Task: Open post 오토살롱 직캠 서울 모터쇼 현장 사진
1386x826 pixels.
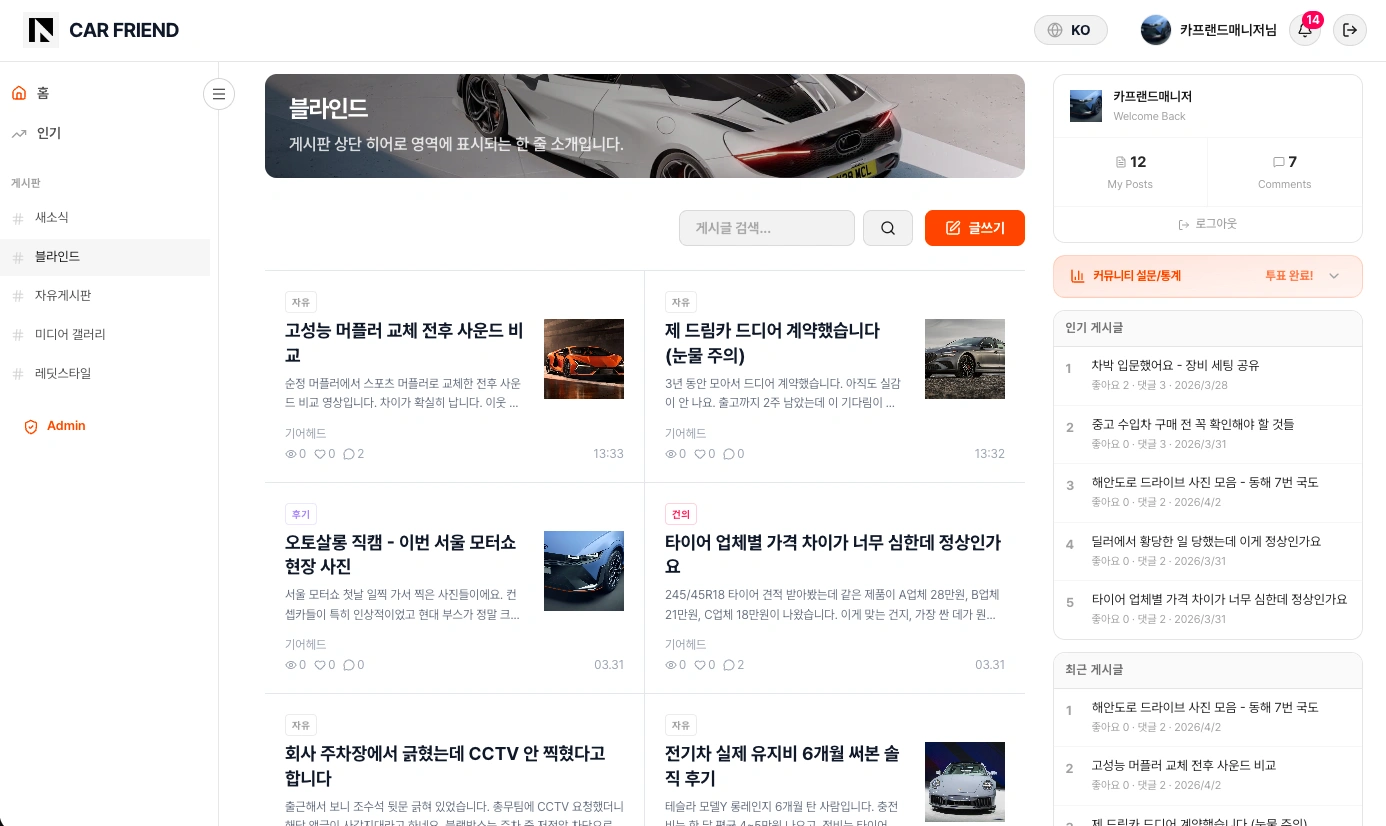Action: 401,554
